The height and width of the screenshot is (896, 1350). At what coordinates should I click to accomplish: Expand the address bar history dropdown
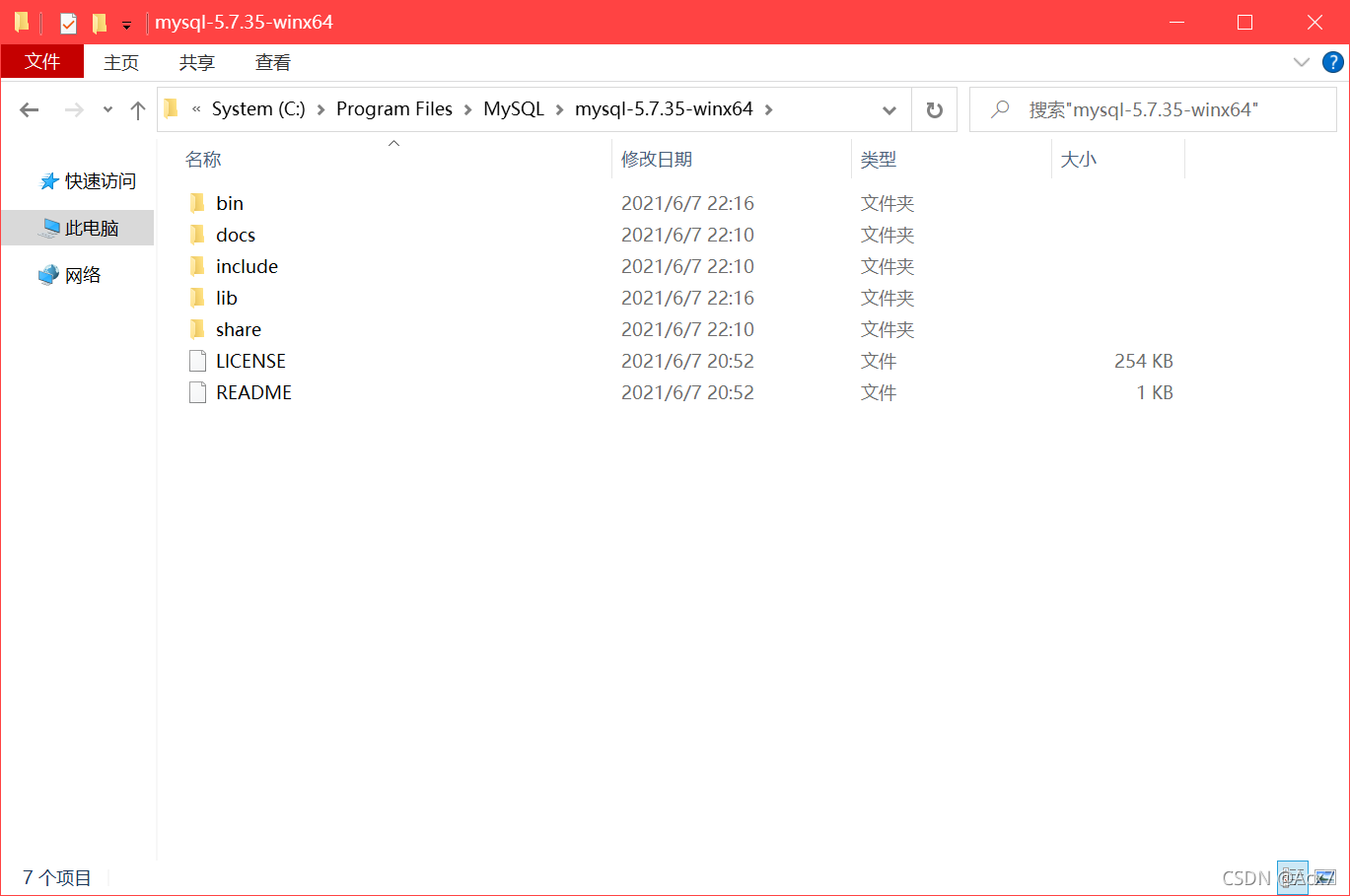tap(889, 109)
